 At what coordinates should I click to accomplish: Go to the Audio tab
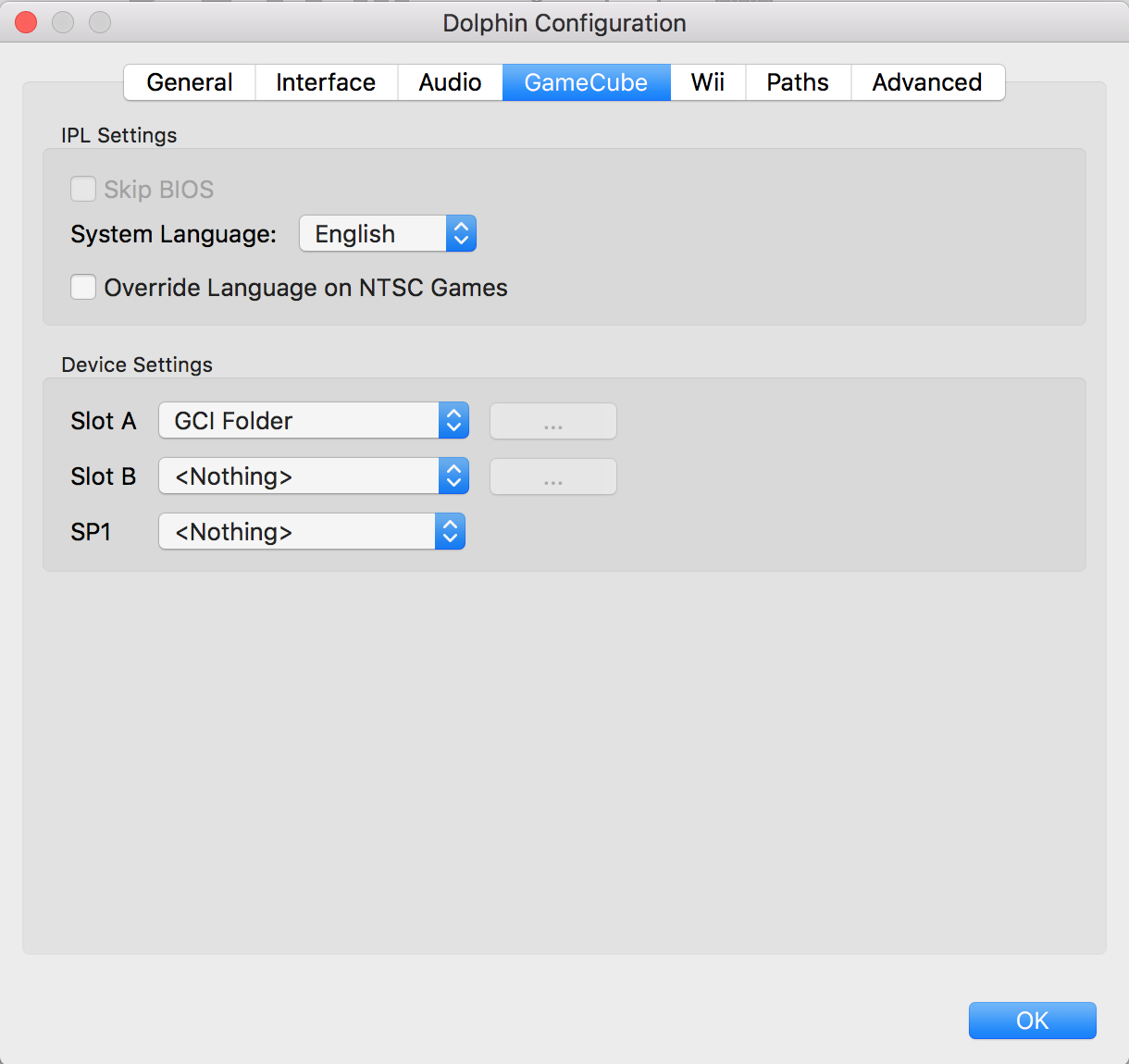pyautogui.click(x=450, y=82)
